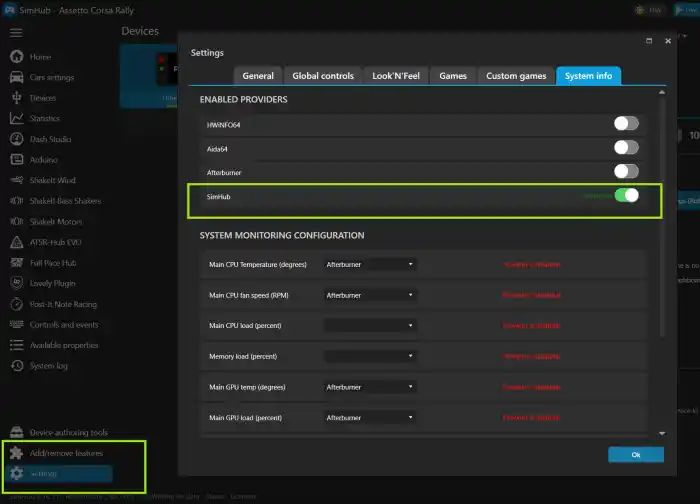700x504 pixels.
Task: Click the Main CPU Temperature (degrees) label
Action: coord(258,265)
